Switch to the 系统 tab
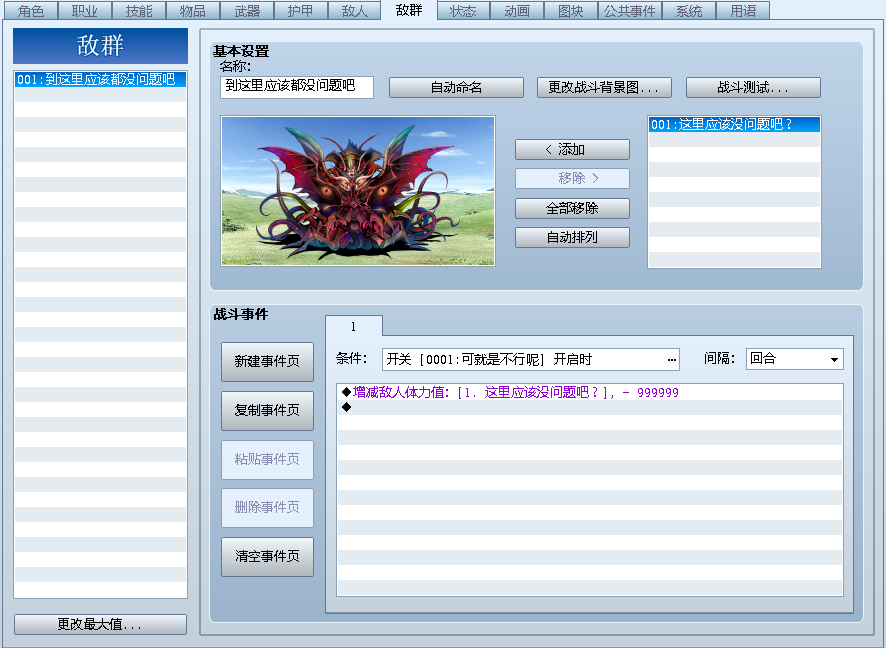 click(689, 11)
